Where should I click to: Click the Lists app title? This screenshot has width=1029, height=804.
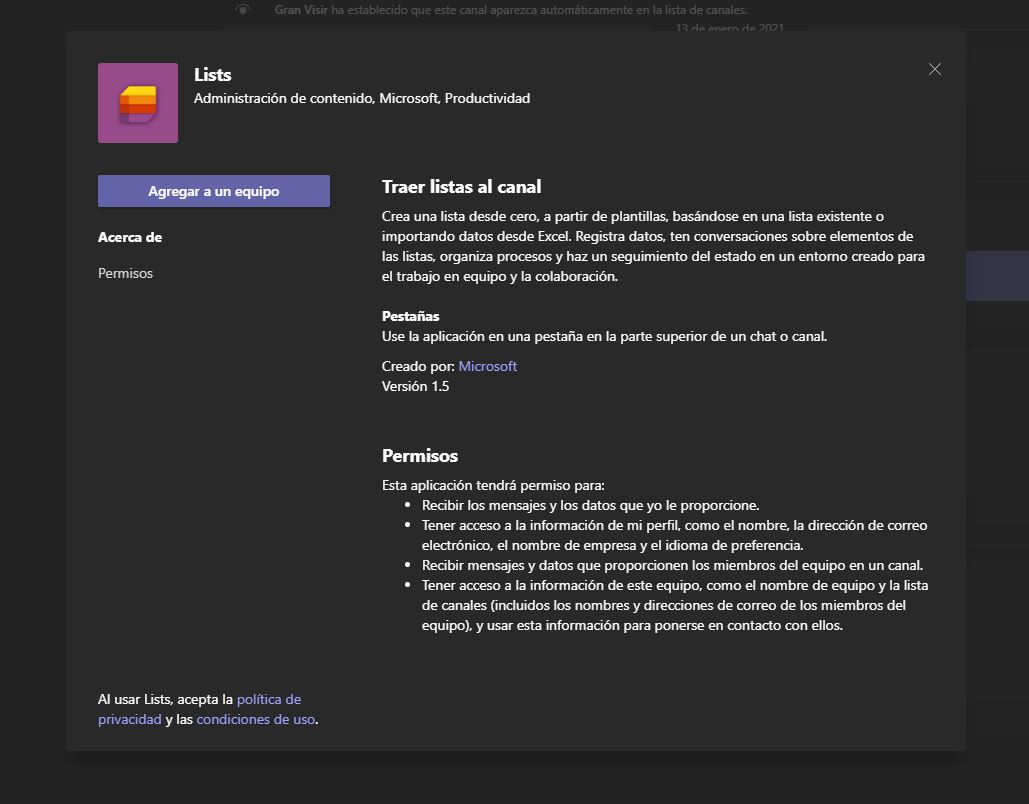[213, 75]
